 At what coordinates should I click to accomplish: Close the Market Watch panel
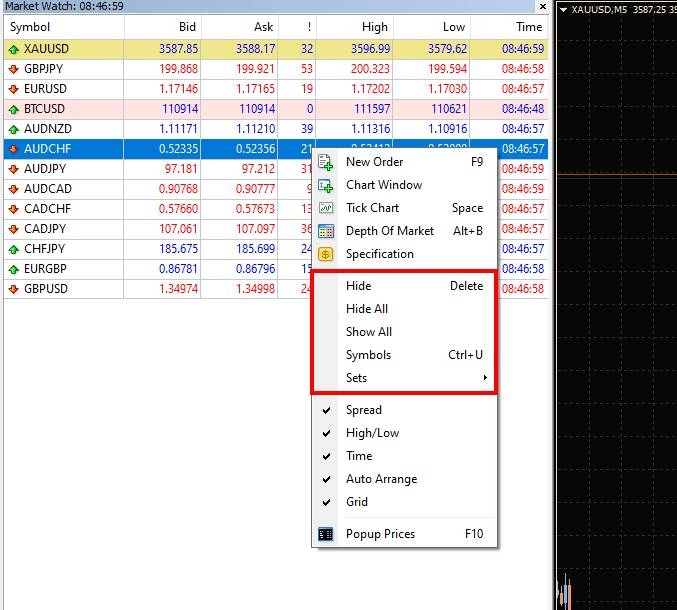pos(543,6)
